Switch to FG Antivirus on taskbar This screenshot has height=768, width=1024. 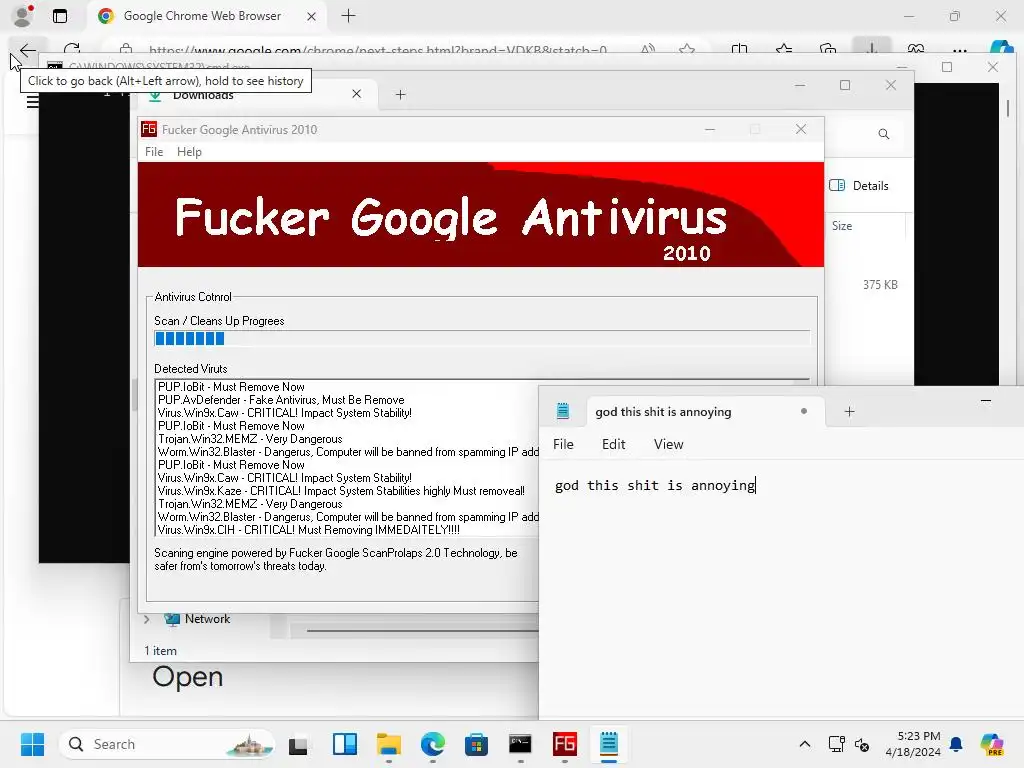(564, 744)
